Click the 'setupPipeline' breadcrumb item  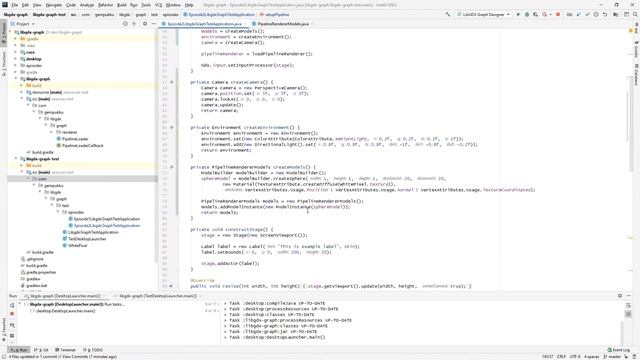pyautogui.click(x=274, y=15)
